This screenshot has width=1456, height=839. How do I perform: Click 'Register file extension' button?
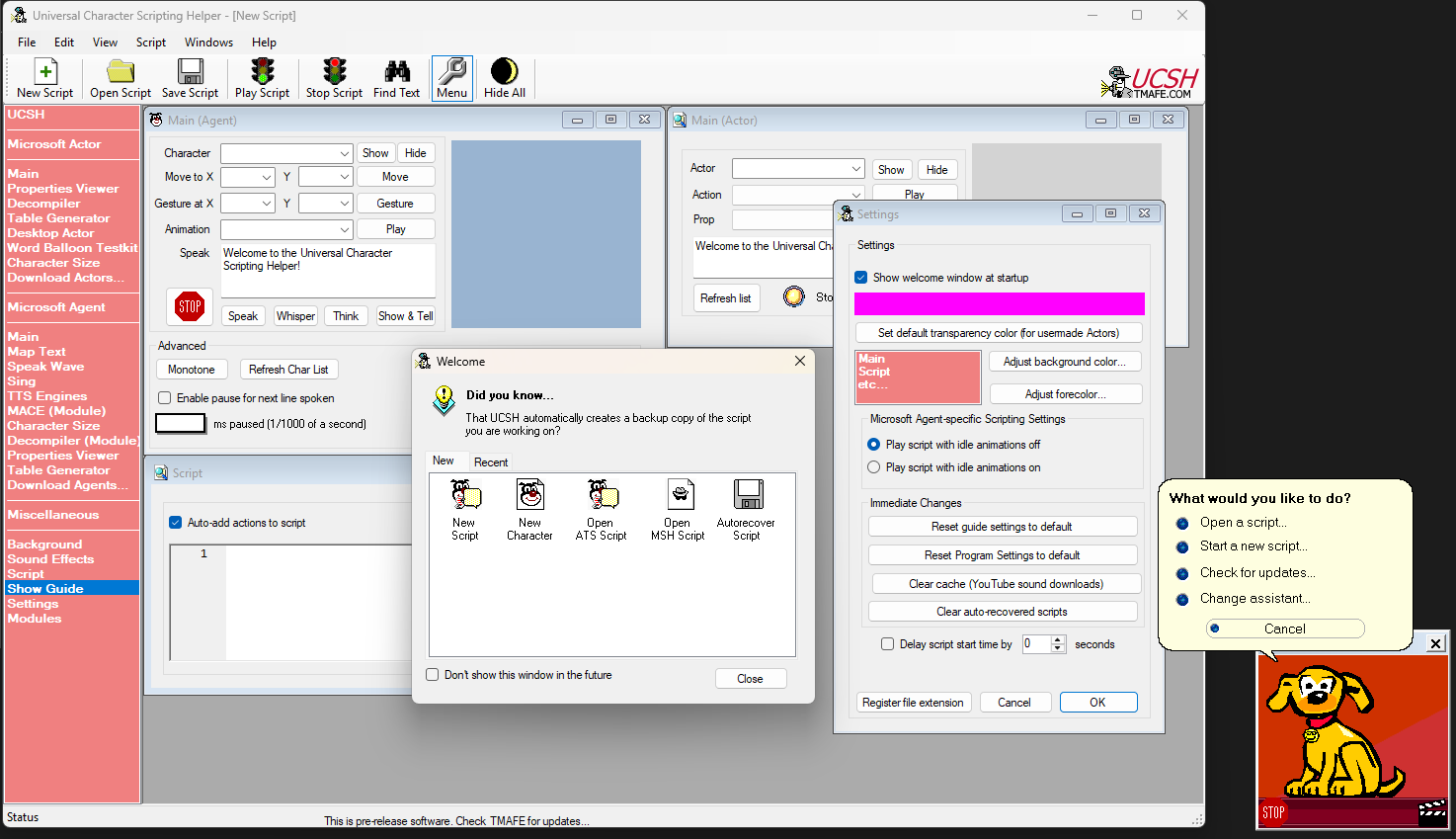pos(914,703)
